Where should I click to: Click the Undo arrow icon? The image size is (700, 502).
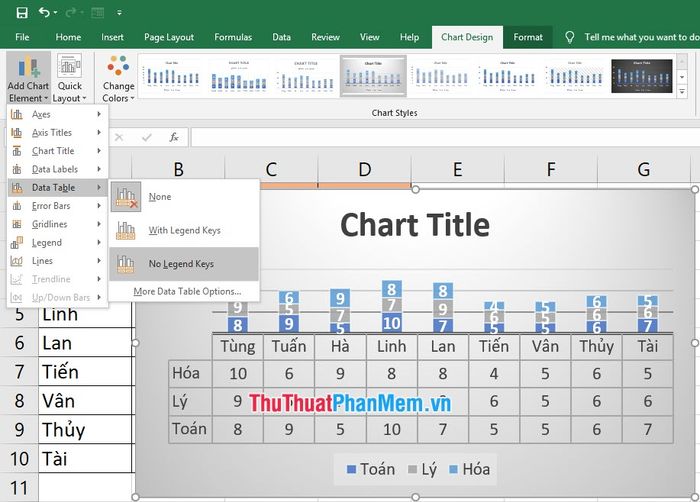(x=44, y=12)
